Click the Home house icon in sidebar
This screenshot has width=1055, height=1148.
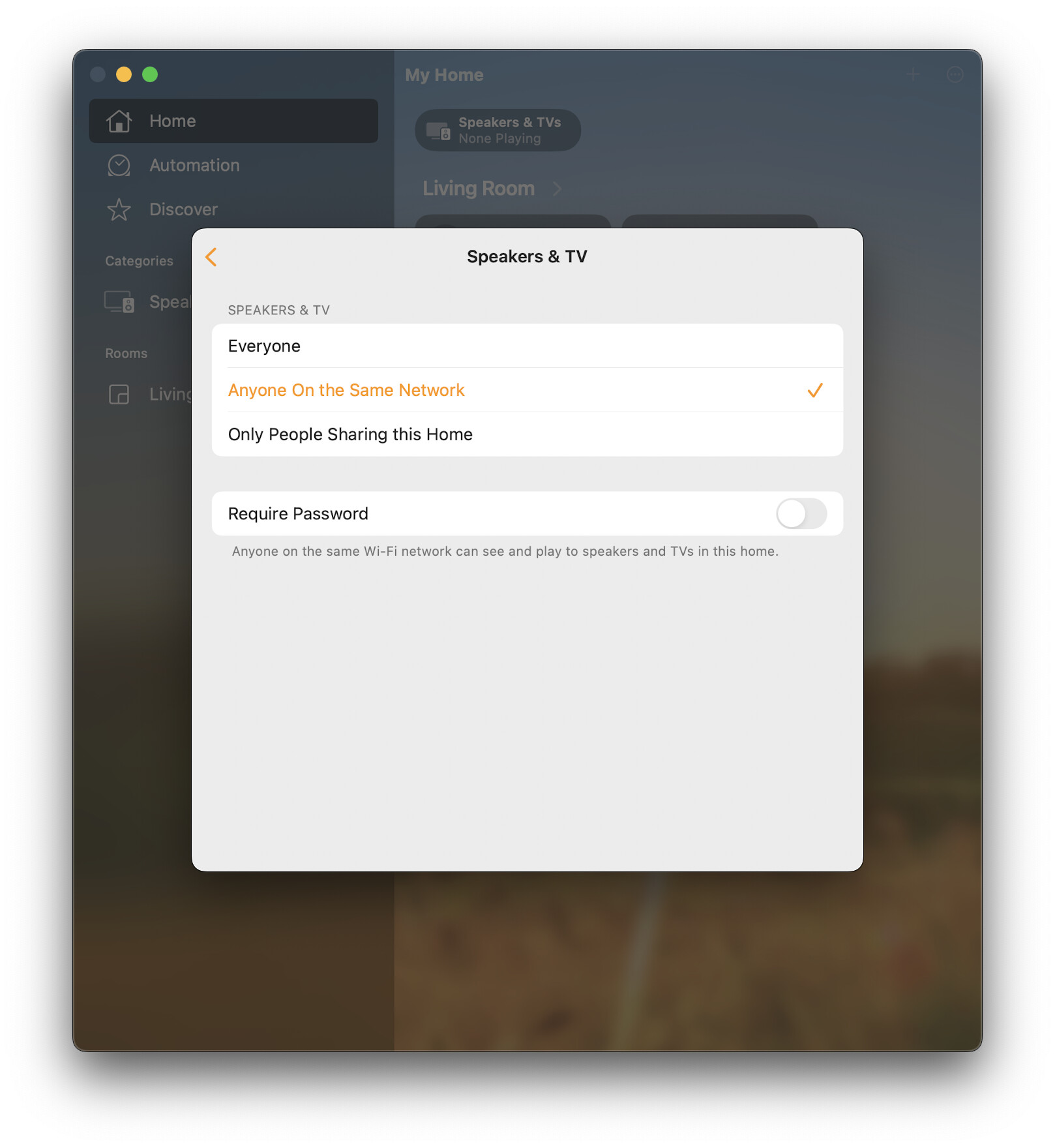tap(119, 121)
